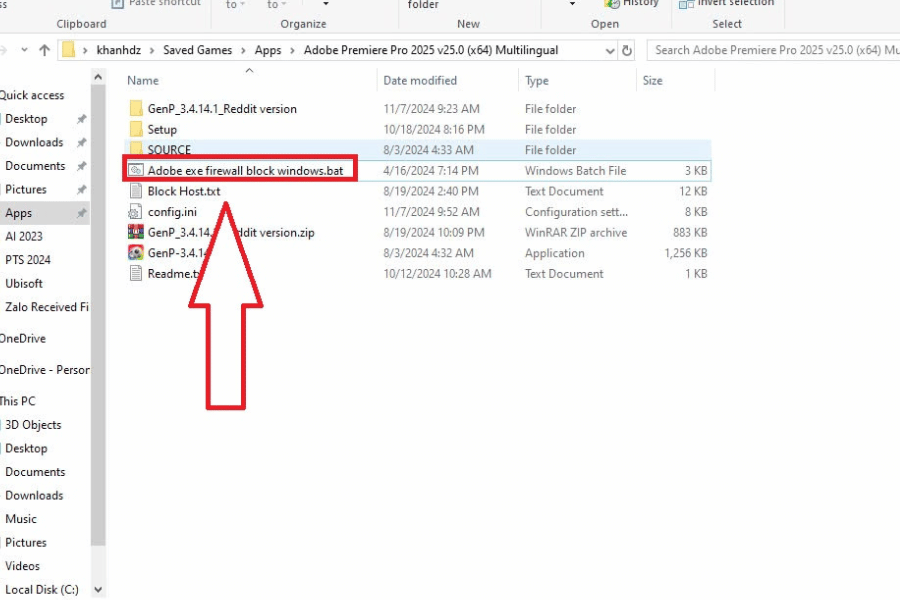Image resolution: width=900 pixels, height=600 pixels.
Task: Select the Readme text file icon
Action: 136,274
